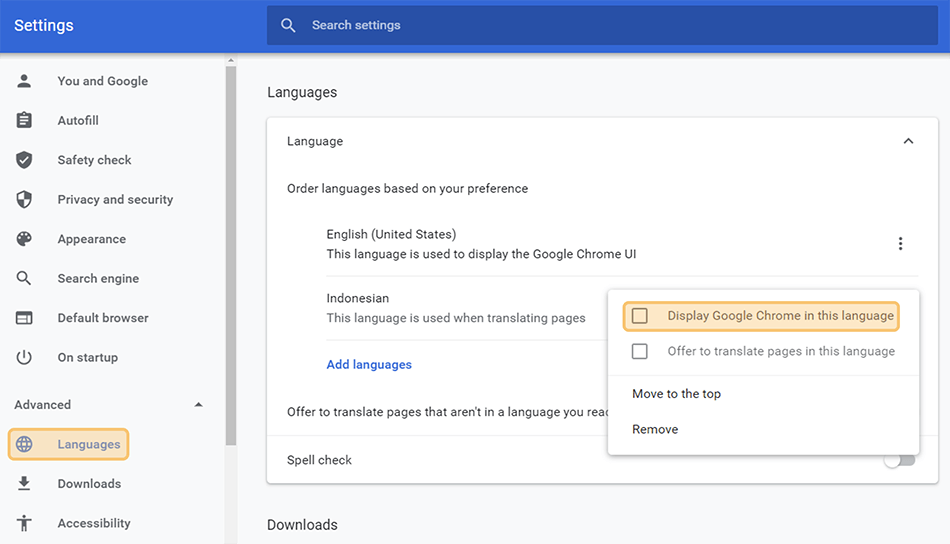Open the Appearance settings

click(x=92, y=239)
